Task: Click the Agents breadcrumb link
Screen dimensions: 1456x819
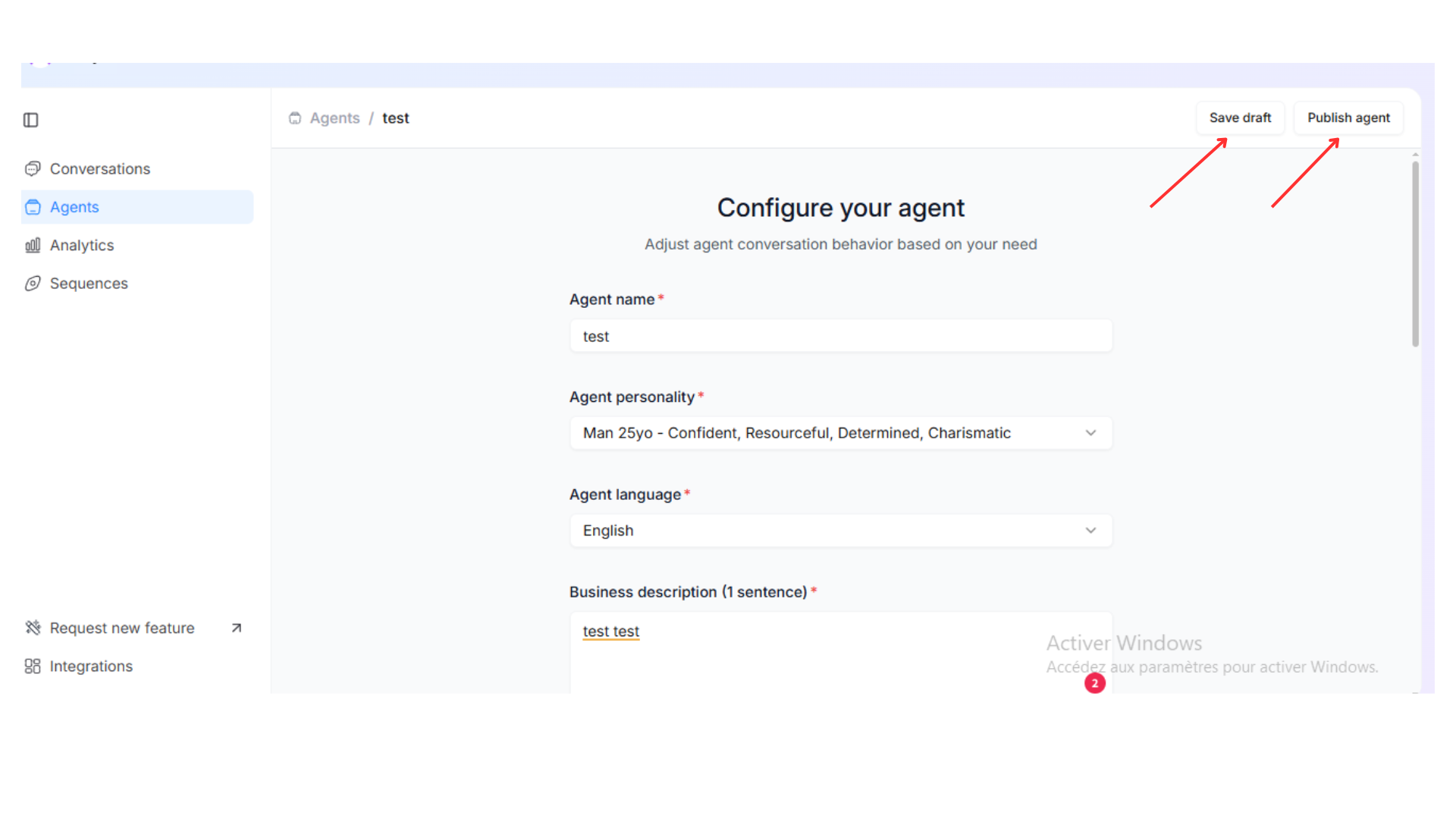Action: [334, 118]
